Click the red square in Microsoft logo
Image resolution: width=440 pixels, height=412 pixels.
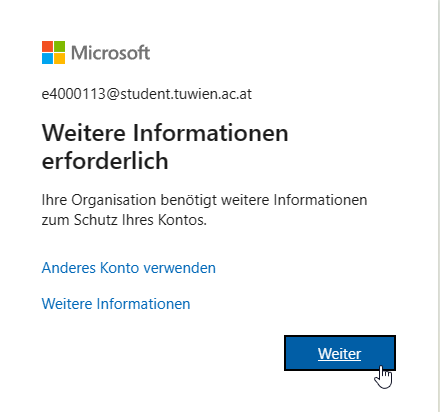tap(47, 46)
